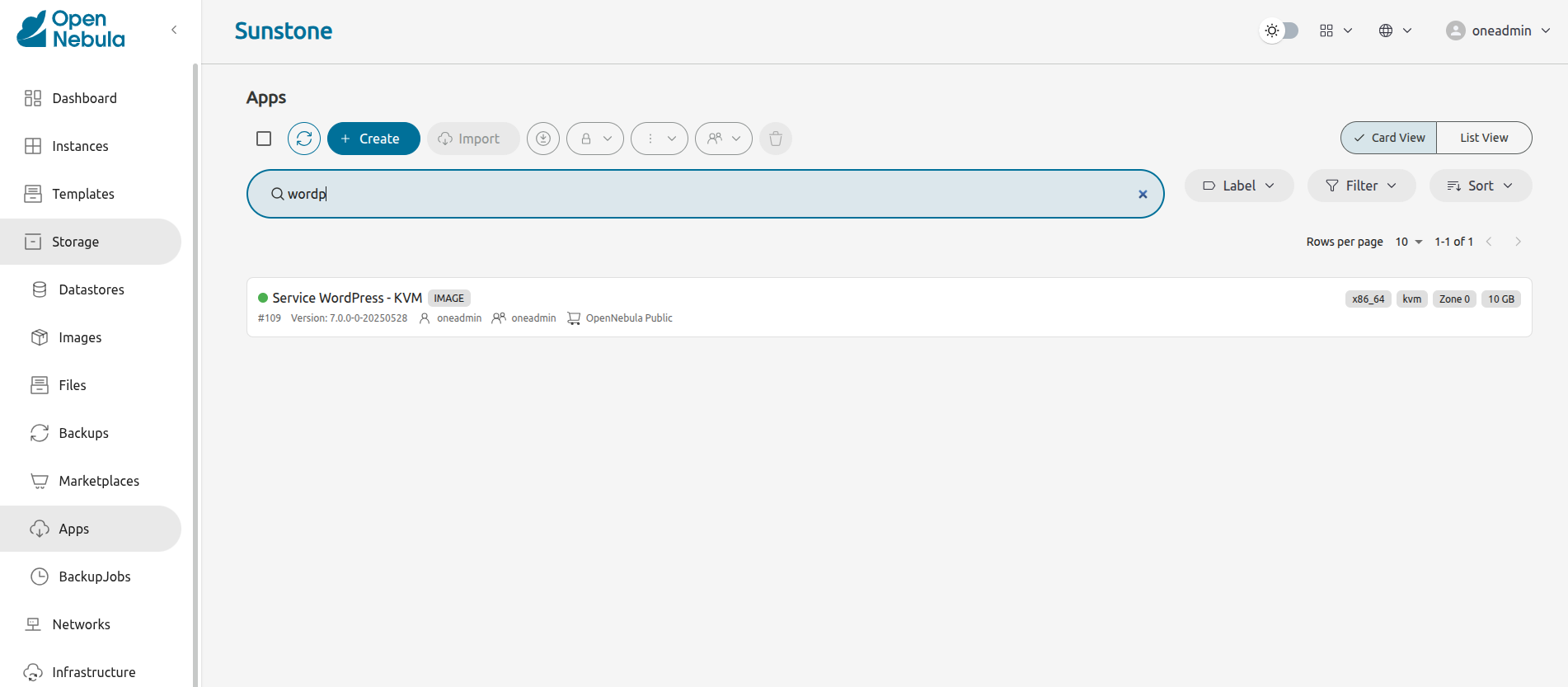Open the Files page
This screenshot has height=687, width=1568.
91,385
